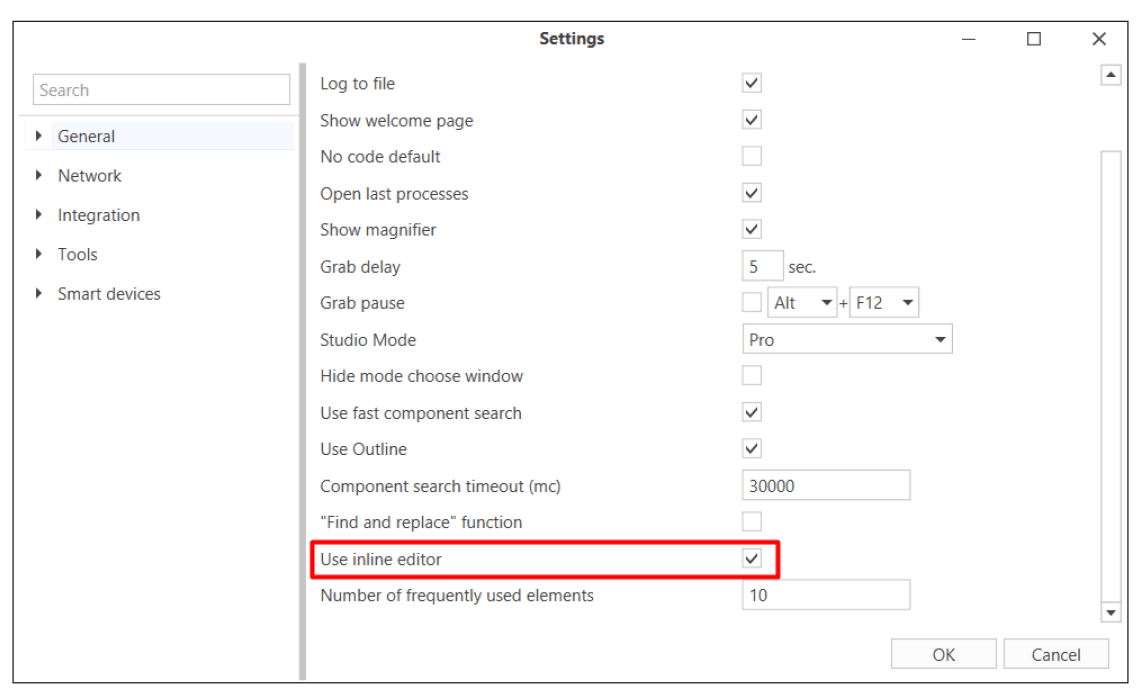1144x694 pixels.
Task: Uncheck the Show magnifier option
Action: coord(752,229)
